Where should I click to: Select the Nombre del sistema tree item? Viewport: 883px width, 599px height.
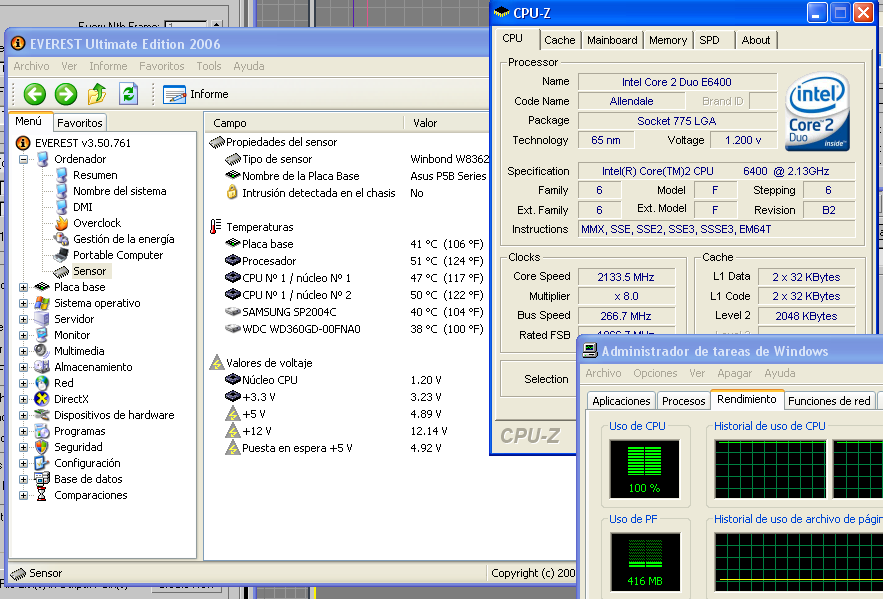click(119, 191)
